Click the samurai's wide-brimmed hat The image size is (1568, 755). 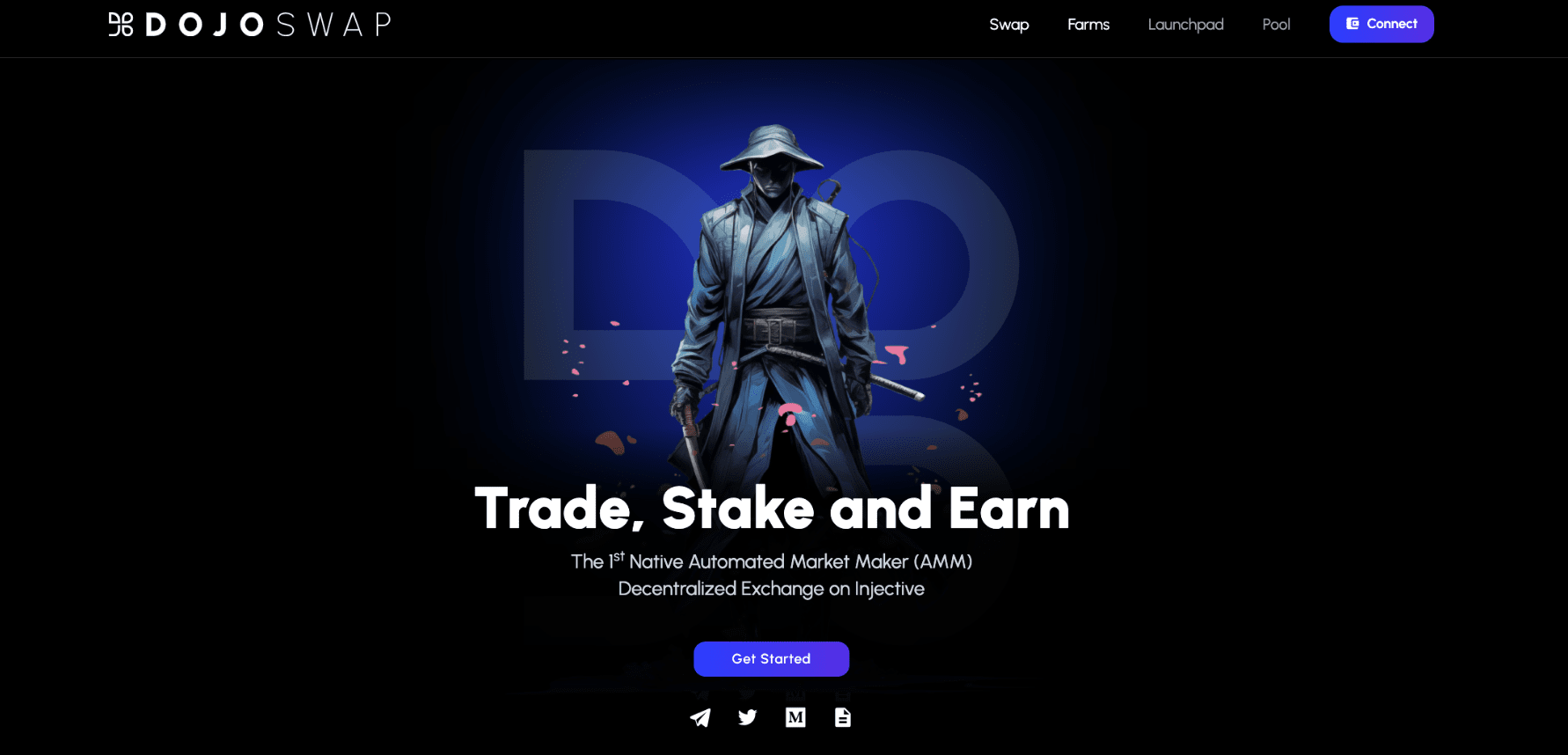tap(772, 150)
